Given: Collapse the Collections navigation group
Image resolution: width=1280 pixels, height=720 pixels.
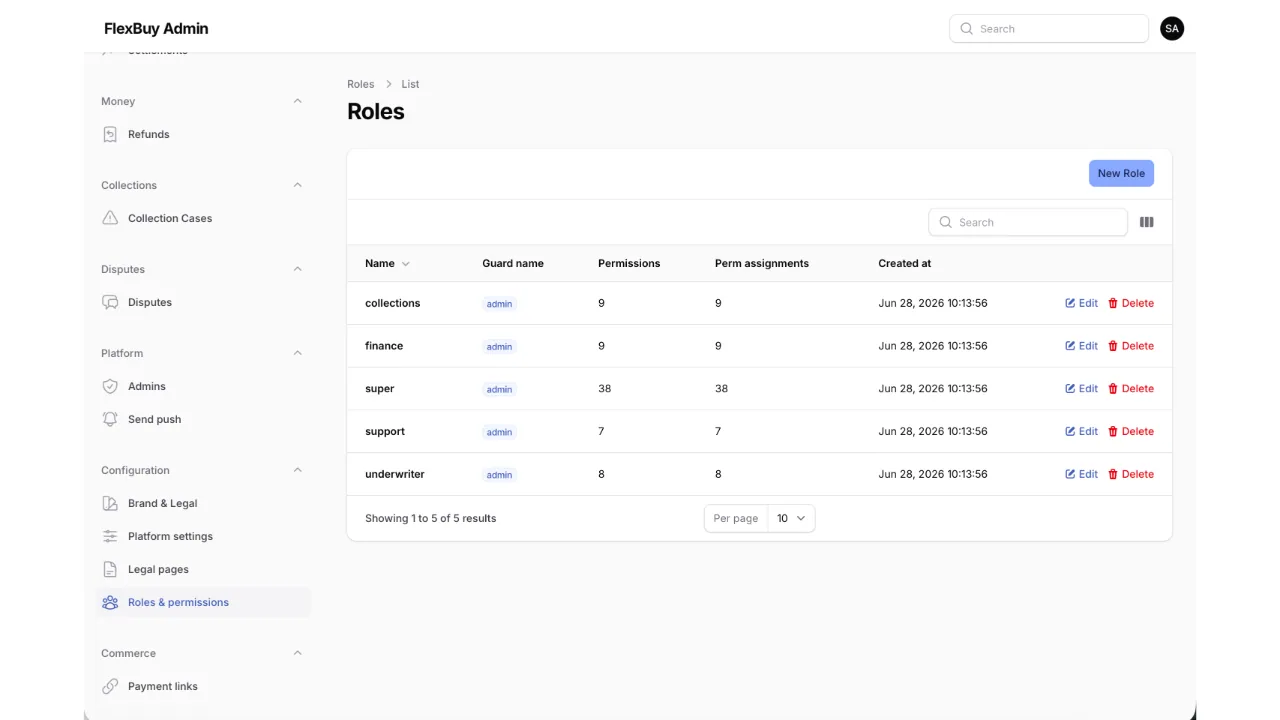Looking at the screenshot, I should [297, 185].
